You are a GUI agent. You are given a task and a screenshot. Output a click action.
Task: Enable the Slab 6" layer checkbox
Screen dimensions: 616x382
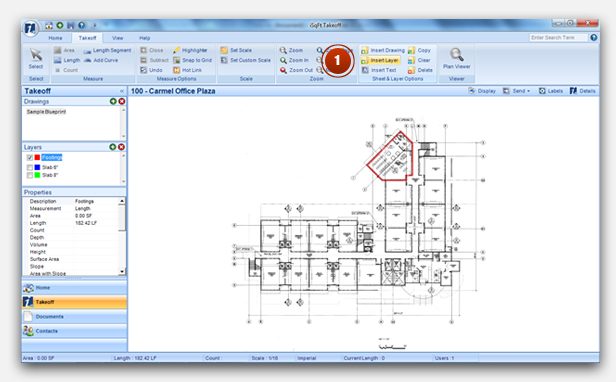click(x=30, y=167)
